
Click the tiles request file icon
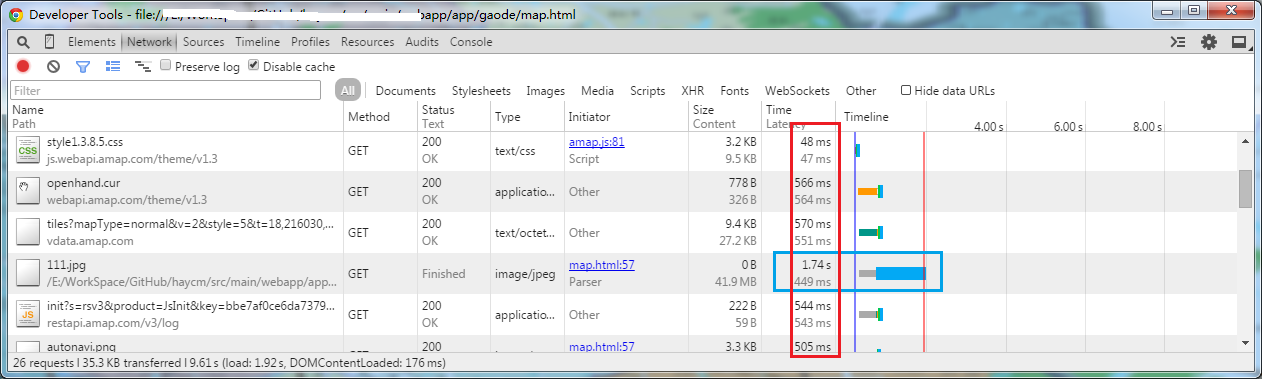tap(27, 232)
